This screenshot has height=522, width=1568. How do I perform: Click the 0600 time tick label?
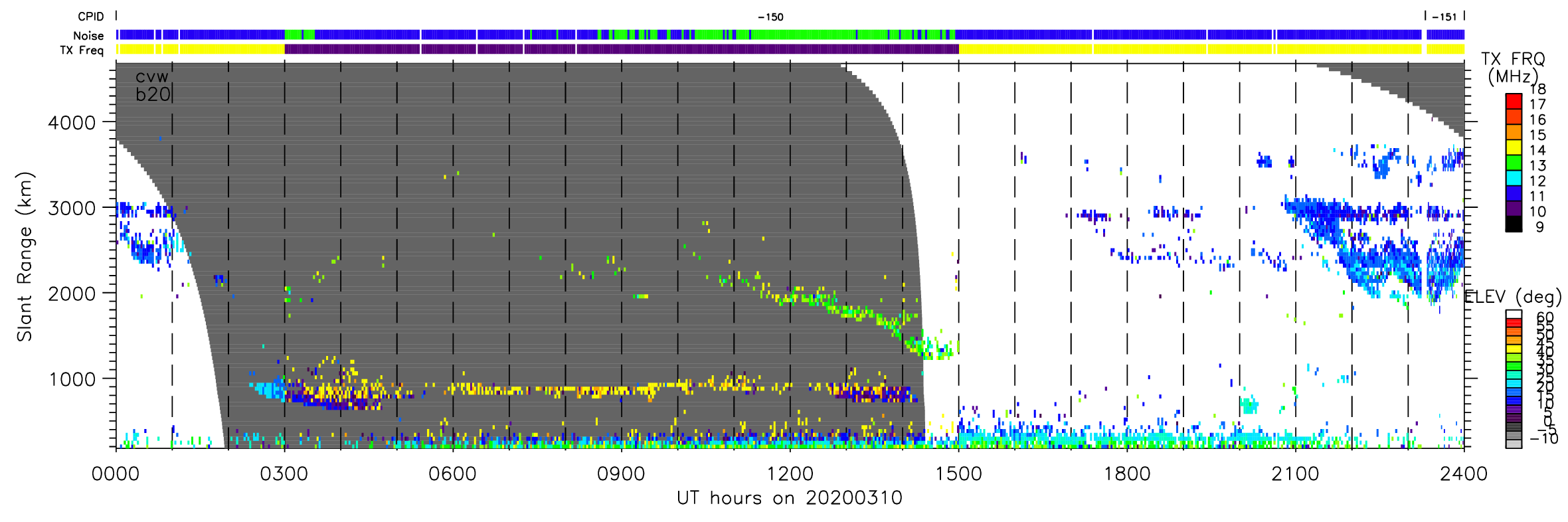[x=453, y=474]
